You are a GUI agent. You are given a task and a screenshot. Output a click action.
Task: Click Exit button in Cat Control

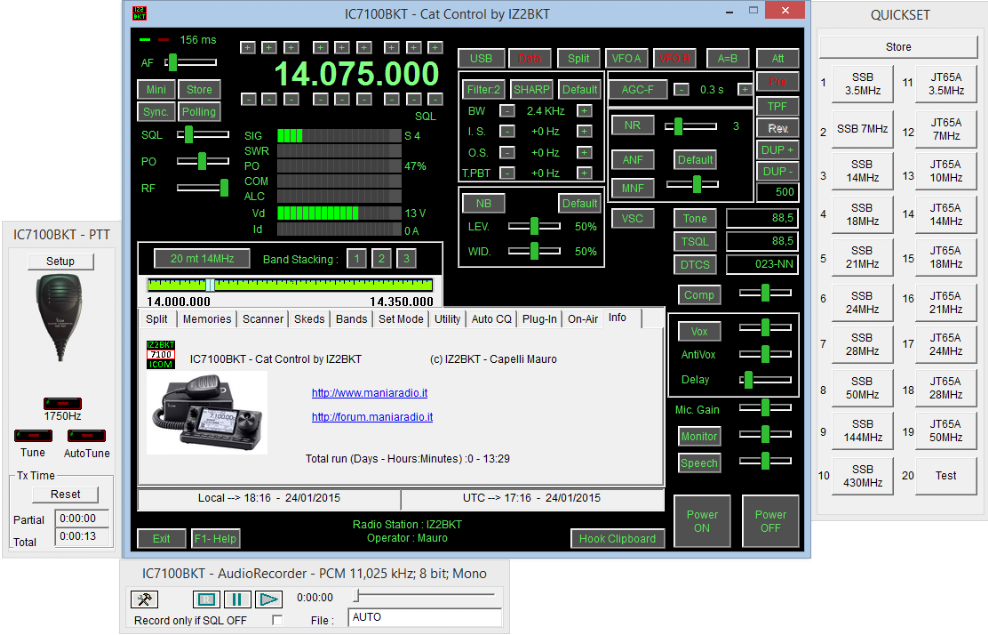[161, 539]
